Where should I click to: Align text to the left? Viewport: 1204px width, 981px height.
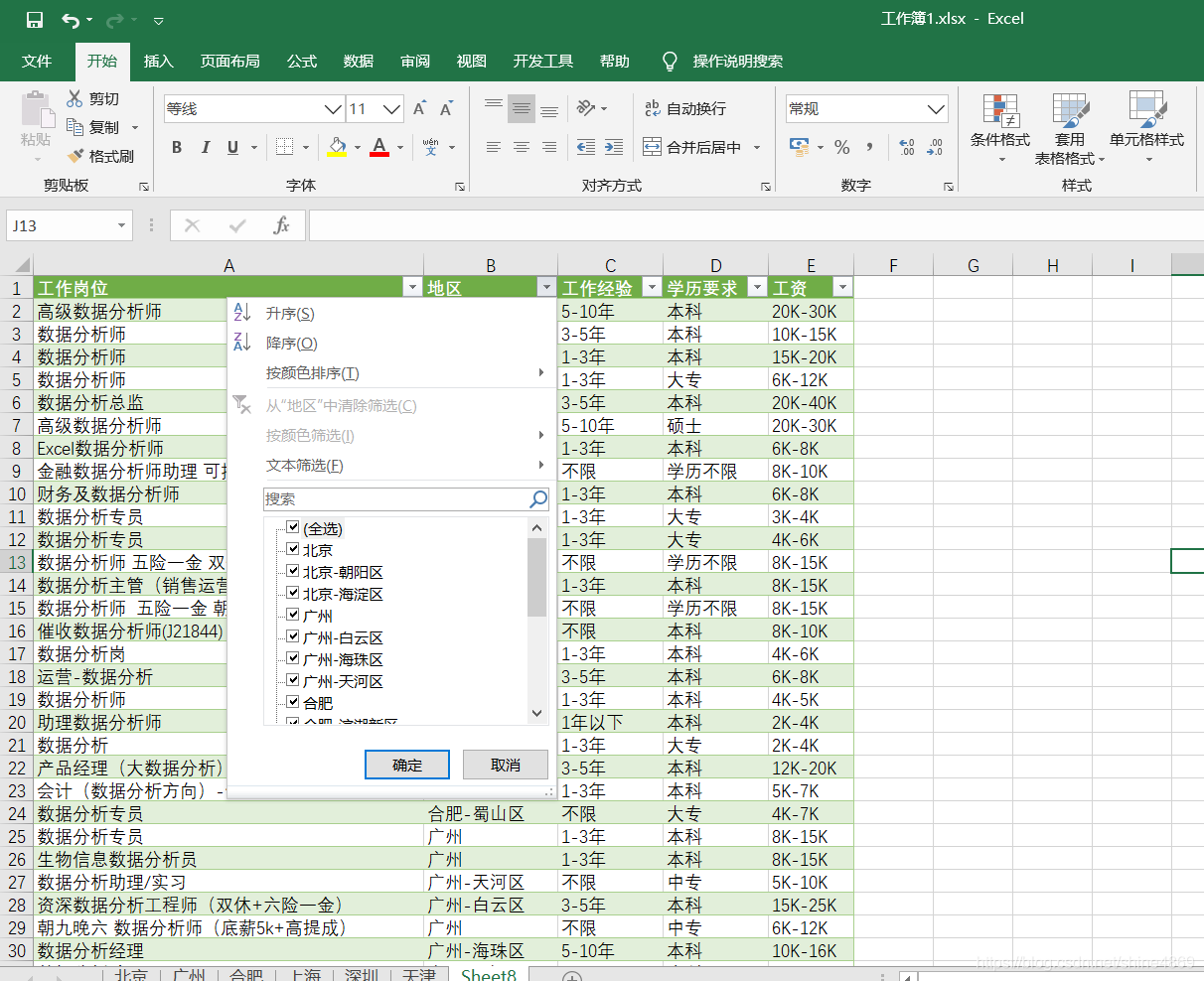(494, 147)
